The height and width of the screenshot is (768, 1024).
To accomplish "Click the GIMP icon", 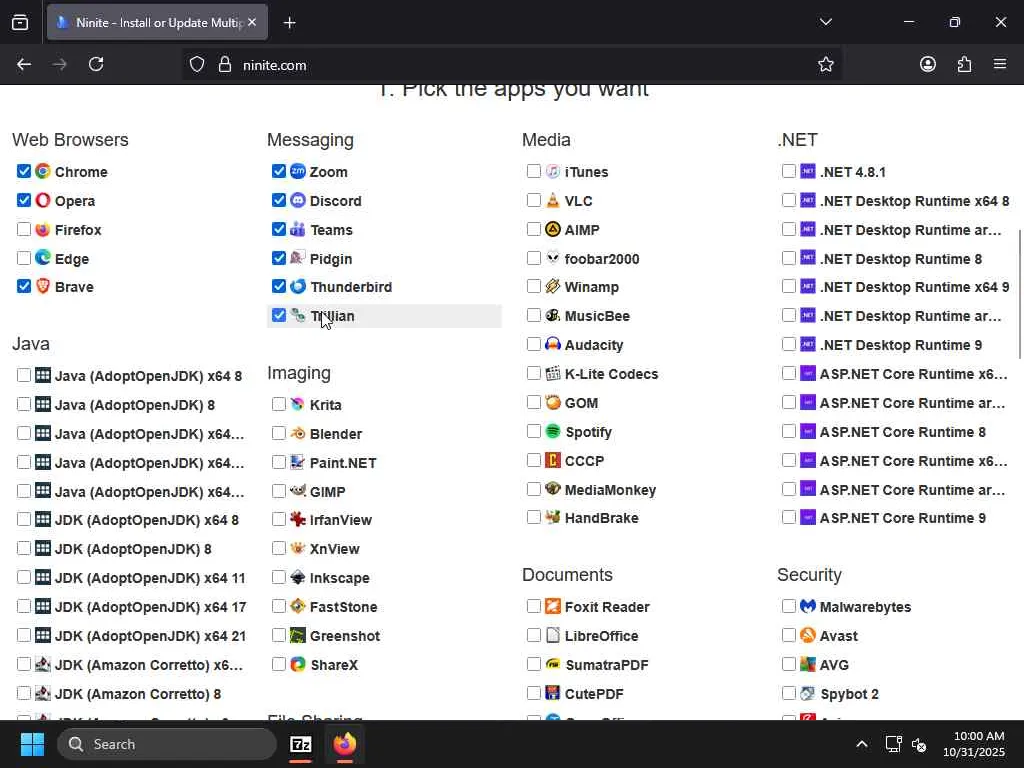I will point(298,491).
